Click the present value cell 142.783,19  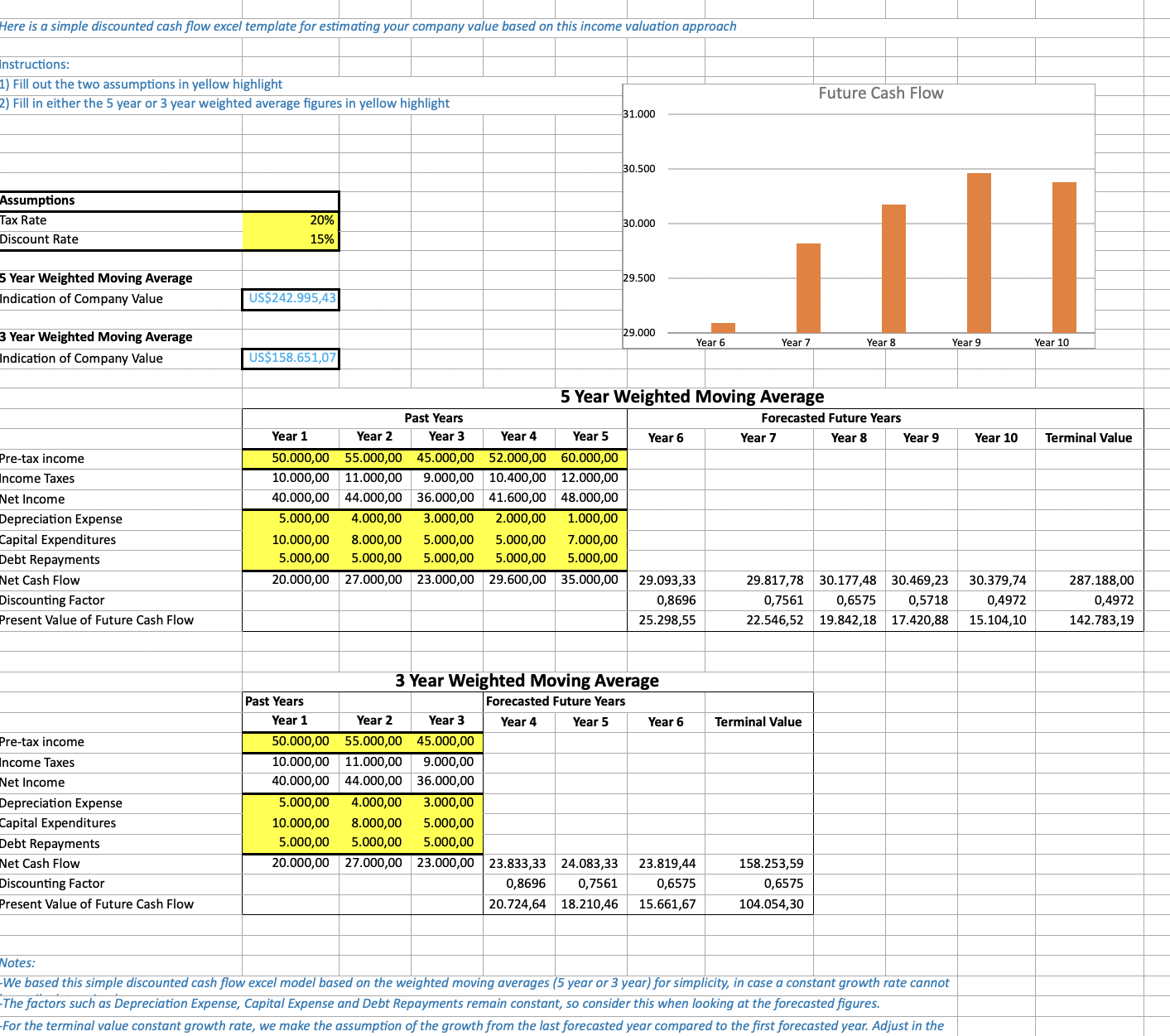pos(1089,620)
